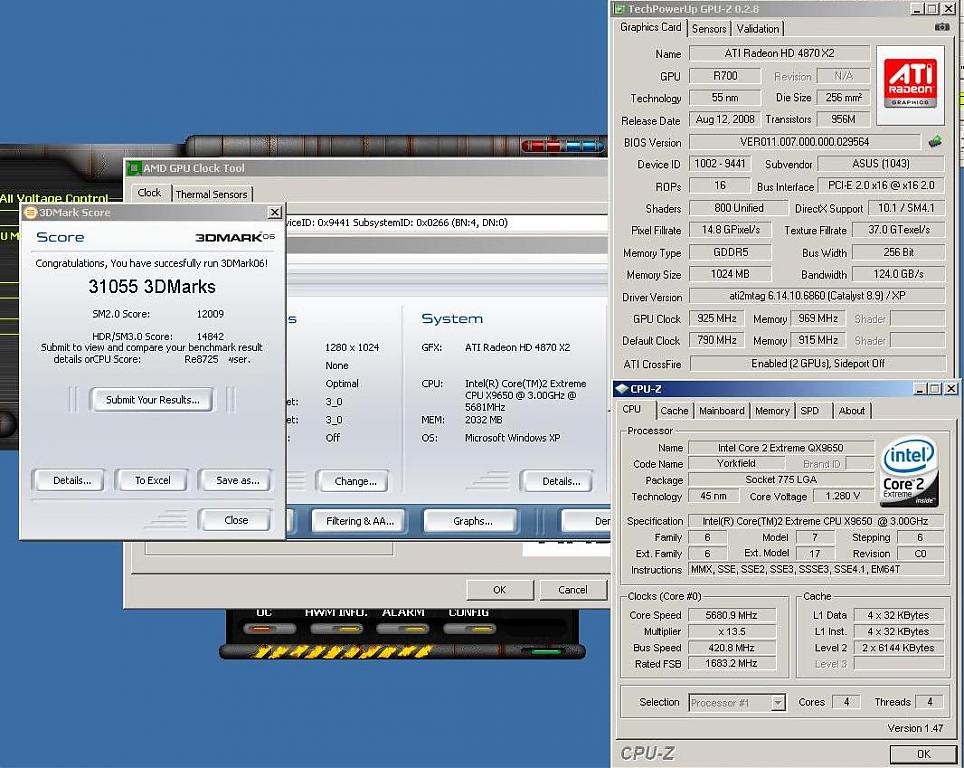Click the Default Clock 790 MHz field
The width and height of the screenshot is (964, 768).
(x=716, y=340)
